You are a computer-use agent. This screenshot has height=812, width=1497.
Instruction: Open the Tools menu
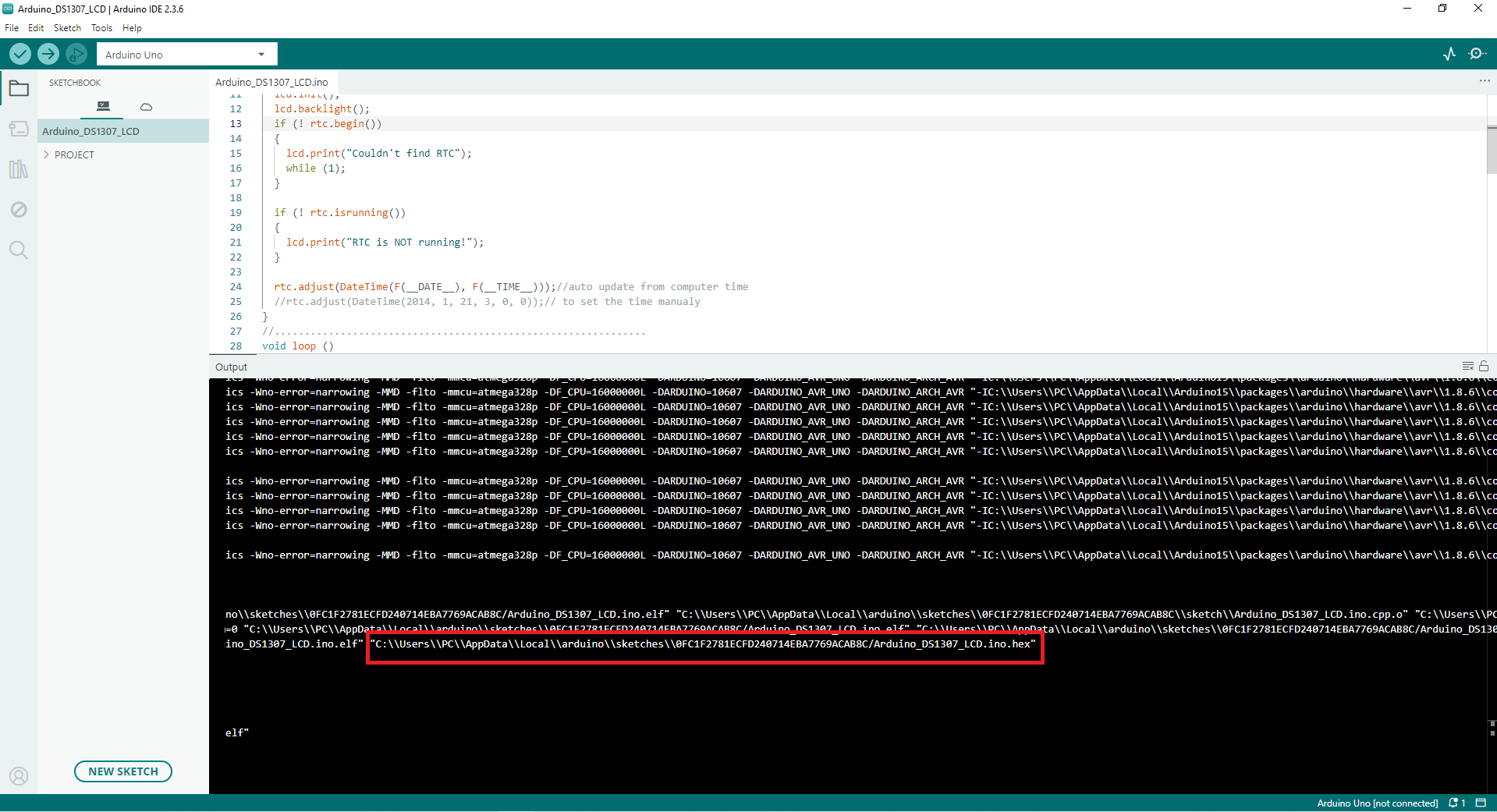(x=101, y=28)
